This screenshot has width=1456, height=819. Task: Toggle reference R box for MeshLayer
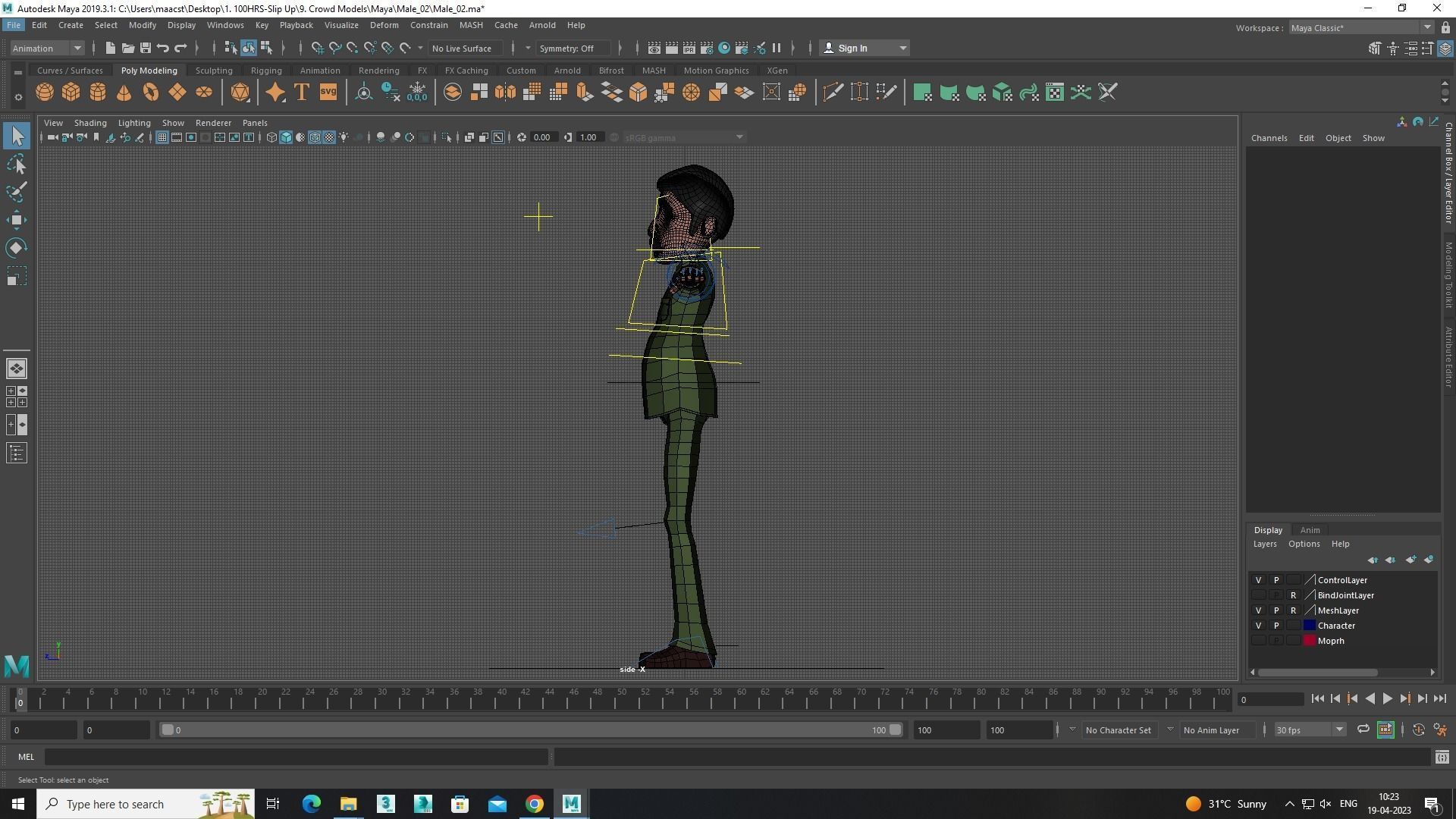pyautogui.click(x=1293, y=610)
